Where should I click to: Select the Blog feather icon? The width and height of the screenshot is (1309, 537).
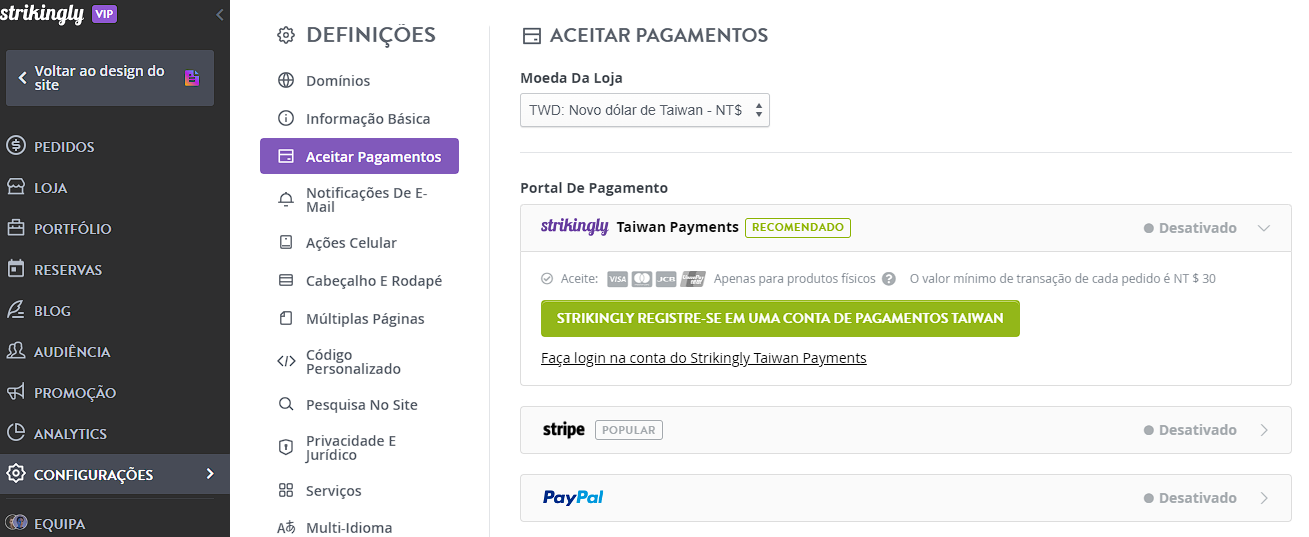tap(15, 310)
